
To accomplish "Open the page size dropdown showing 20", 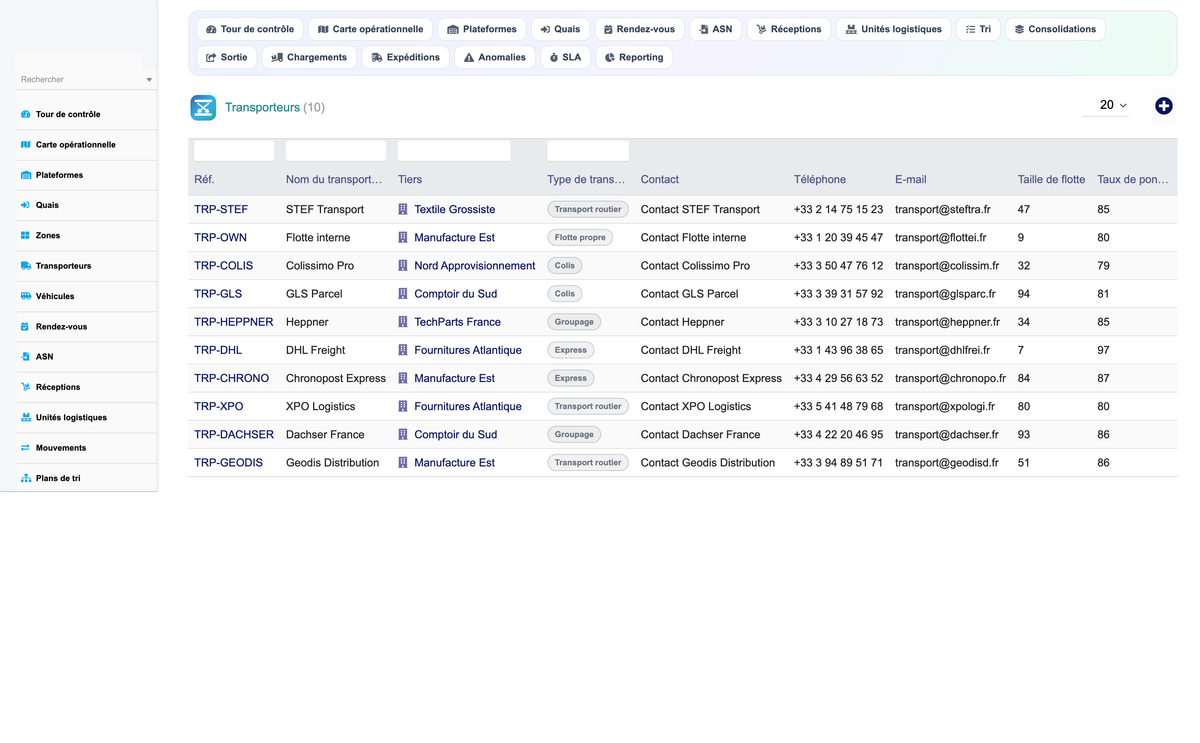I will [1106, 105].
